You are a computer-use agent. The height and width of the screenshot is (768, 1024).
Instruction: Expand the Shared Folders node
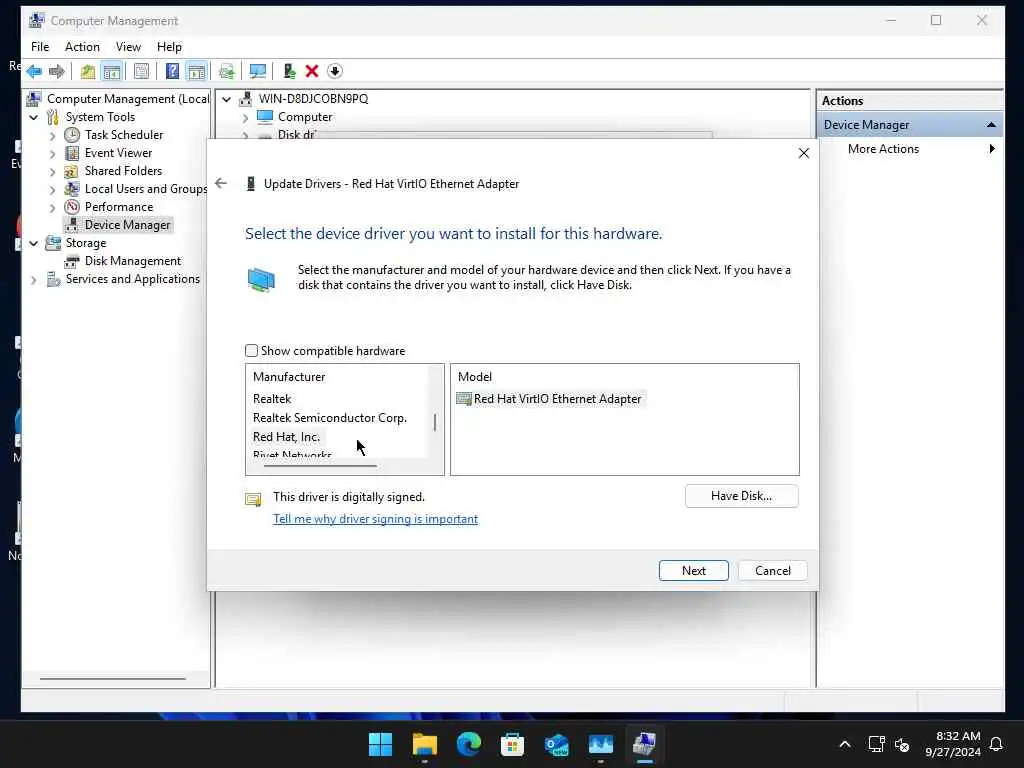pos(52,171)
